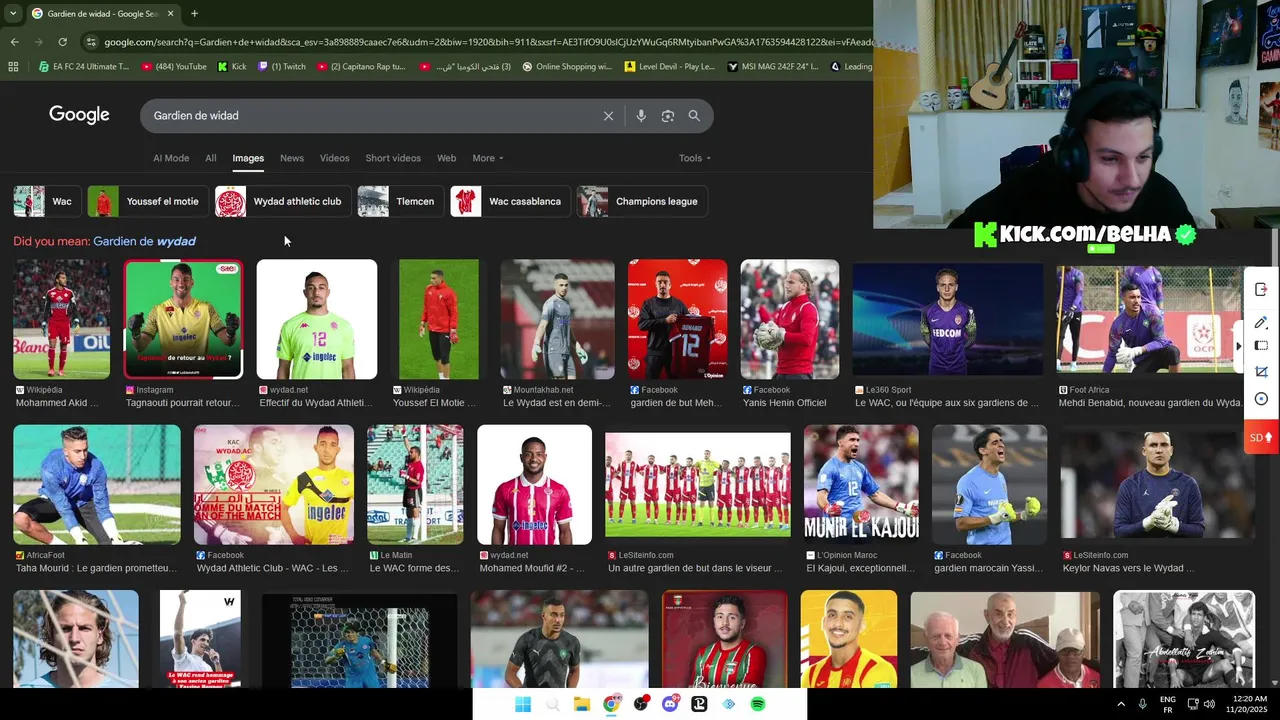Change the ENG FR input language

(1167, 704)
